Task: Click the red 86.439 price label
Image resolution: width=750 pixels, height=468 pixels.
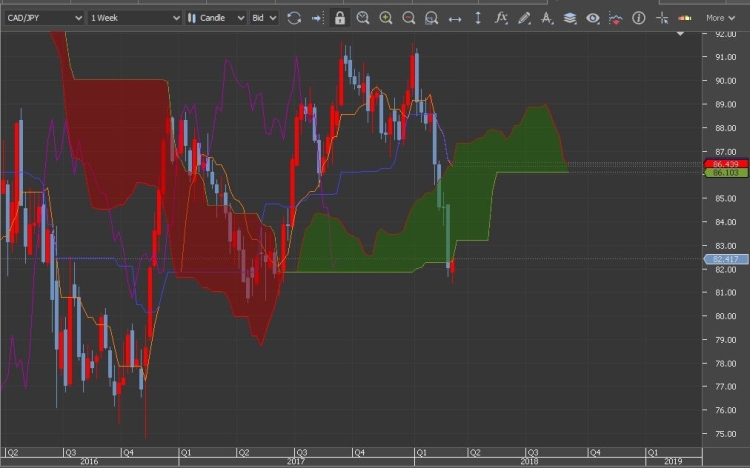Action: [x=727, y=163]
